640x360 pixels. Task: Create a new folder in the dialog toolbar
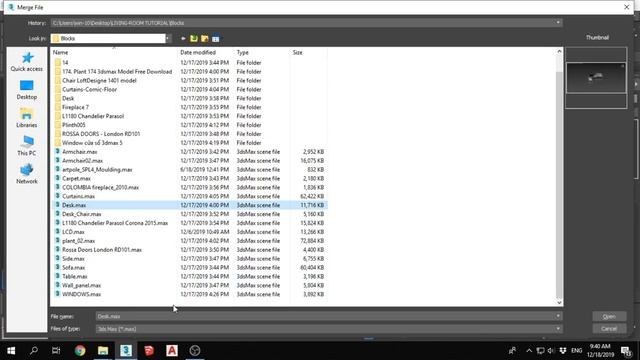[x=204, y=39]
